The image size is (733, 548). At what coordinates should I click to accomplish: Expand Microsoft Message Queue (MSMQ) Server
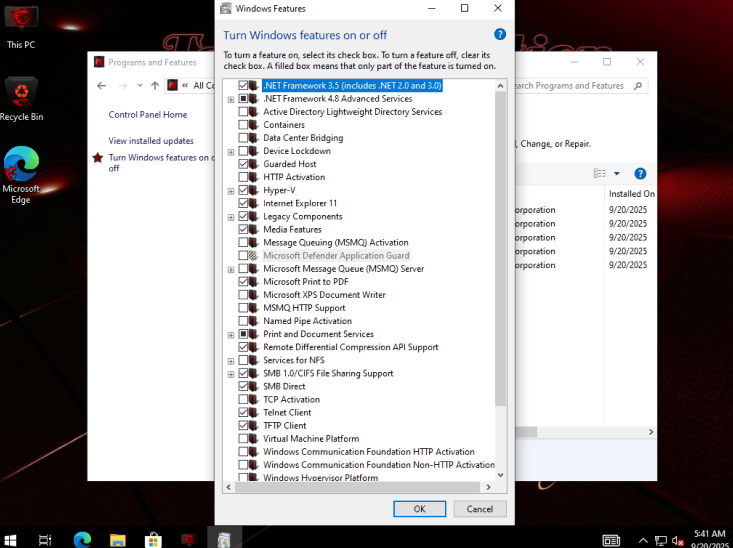[231, 269]
